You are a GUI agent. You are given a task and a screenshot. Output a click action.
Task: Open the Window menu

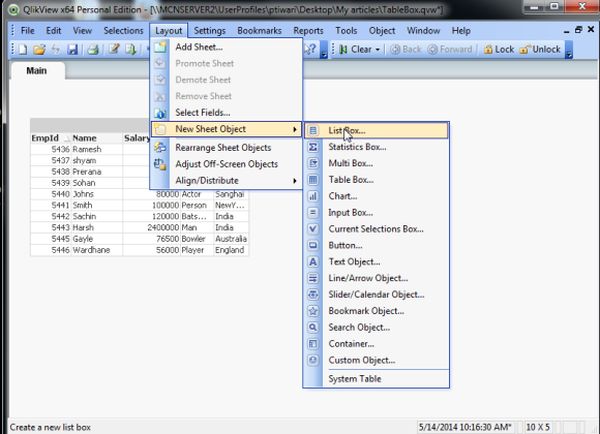[x=423, y=31]
